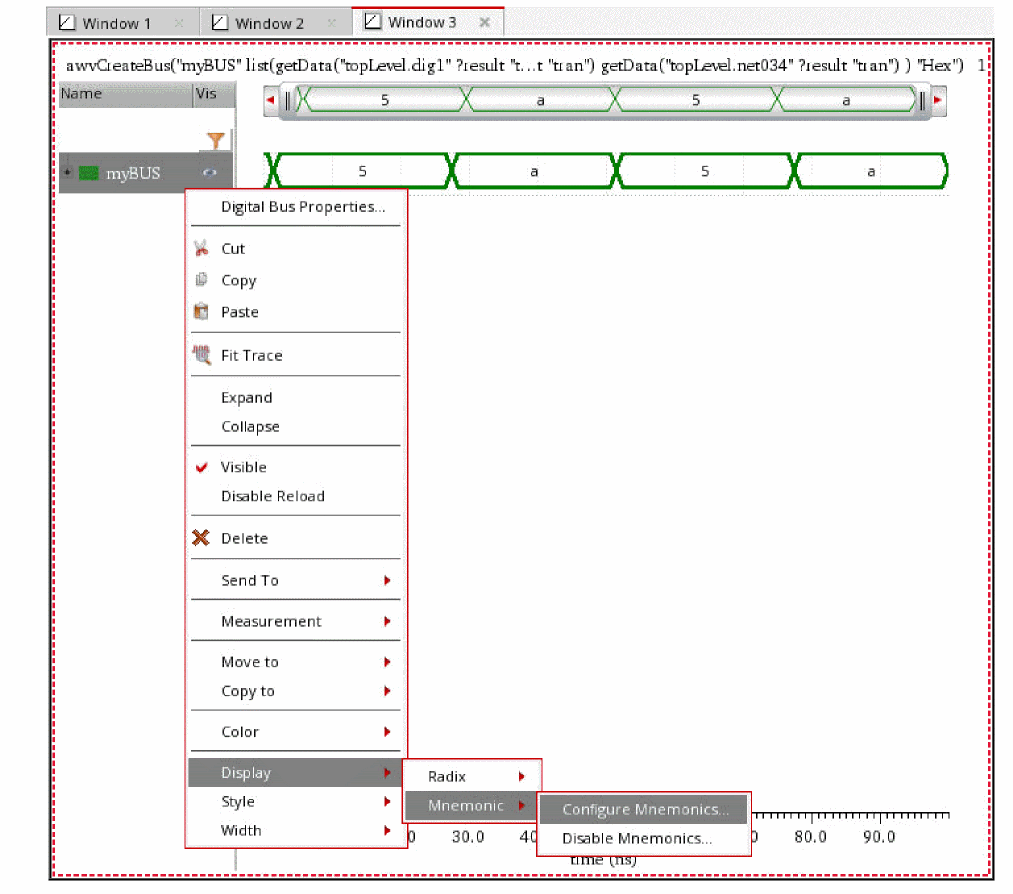1013x894 pixels.
Task: Open the Color submenu
Action: pyautogui.click(x=296, y=731)
